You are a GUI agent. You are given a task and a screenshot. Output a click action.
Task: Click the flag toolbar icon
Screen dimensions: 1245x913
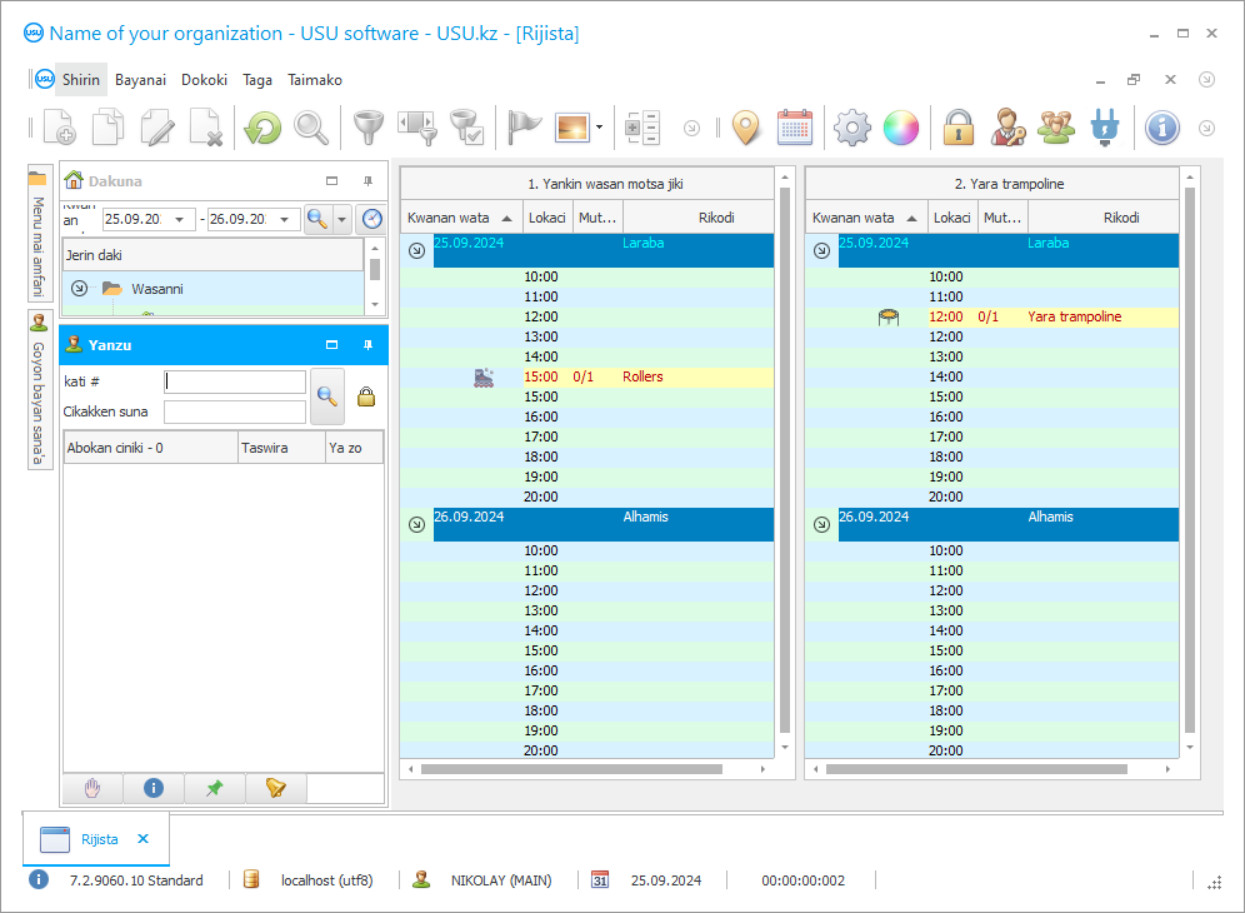click(522, 127)
